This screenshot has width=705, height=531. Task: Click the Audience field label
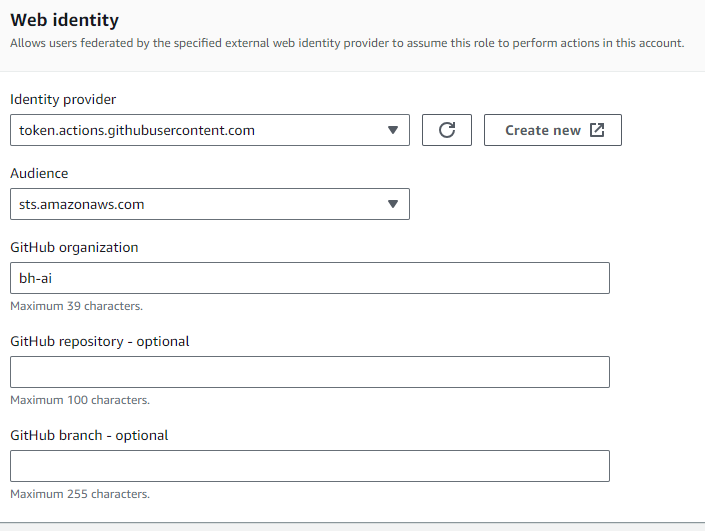(39, 173)
